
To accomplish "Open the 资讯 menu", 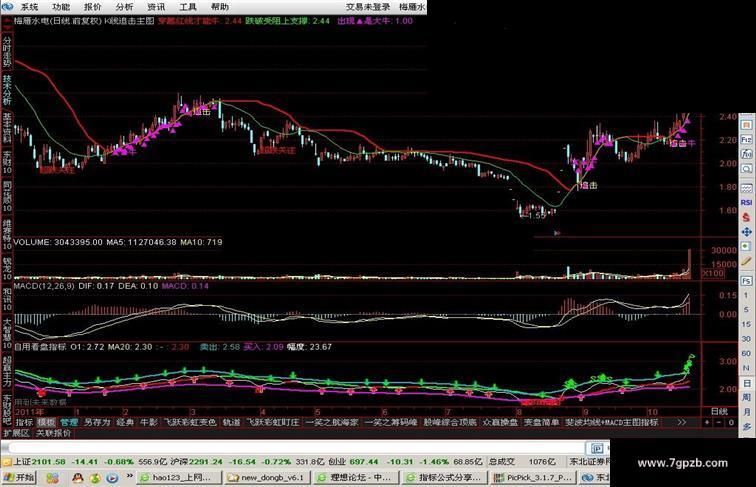I will (x=156, y=7).
